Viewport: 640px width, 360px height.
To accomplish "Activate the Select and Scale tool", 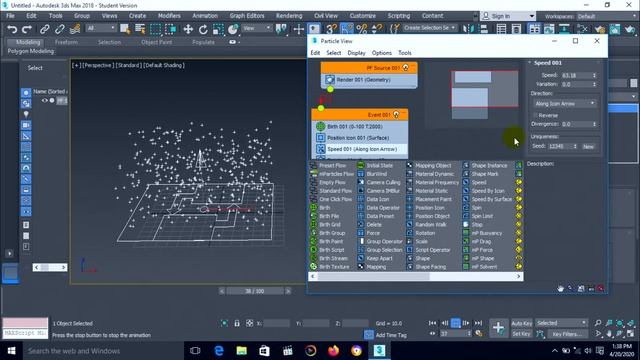I will tap(218, 29).
